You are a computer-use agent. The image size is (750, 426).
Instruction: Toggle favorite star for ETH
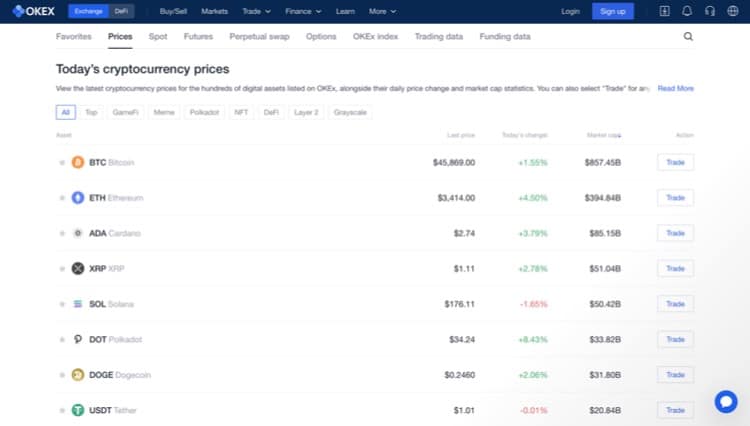point(62,198)
